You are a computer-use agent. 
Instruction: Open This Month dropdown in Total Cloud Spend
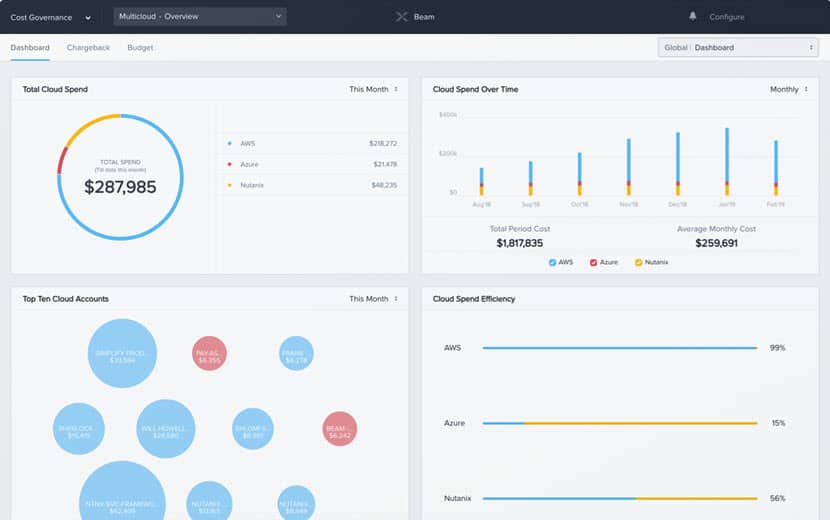(x=373, y=89)
